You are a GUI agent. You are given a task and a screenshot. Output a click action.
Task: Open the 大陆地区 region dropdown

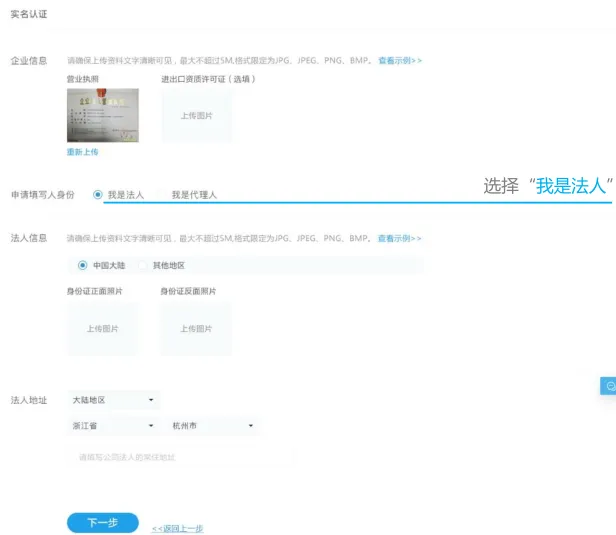[114, 400]
